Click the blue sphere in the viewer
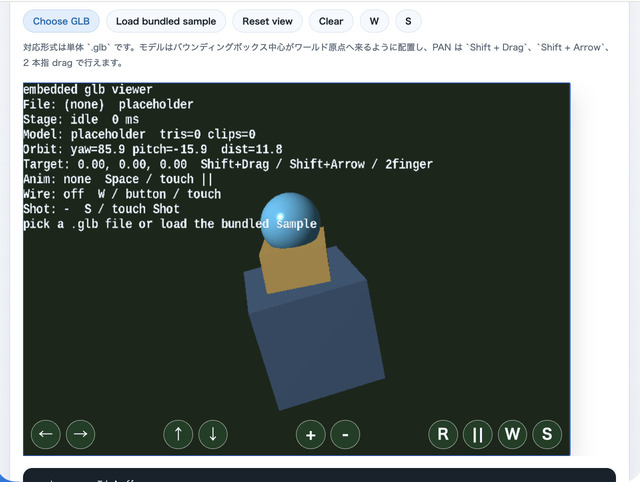Image resolution: width=640 pixels, height=482 pixels. pos(290,218)
